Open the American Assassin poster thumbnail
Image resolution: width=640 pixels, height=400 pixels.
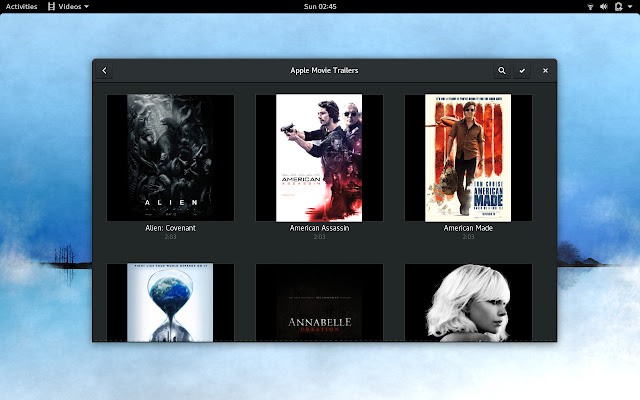319,158
